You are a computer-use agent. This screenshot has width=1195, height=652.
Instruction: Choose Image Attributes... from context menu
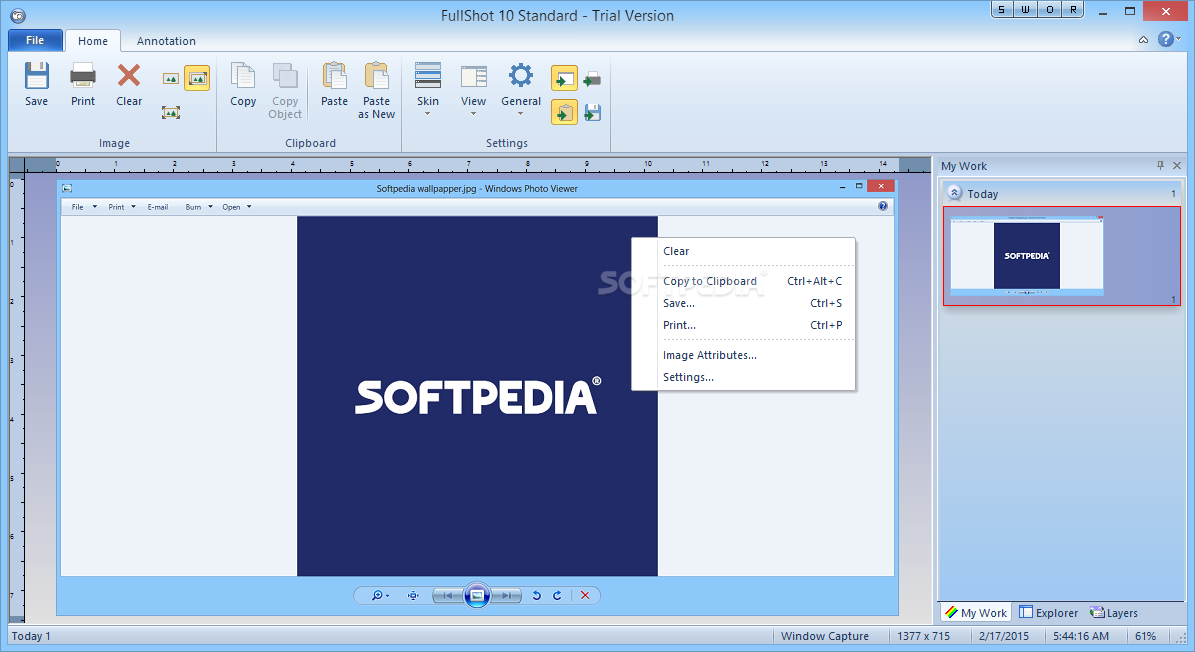point(744,355)
